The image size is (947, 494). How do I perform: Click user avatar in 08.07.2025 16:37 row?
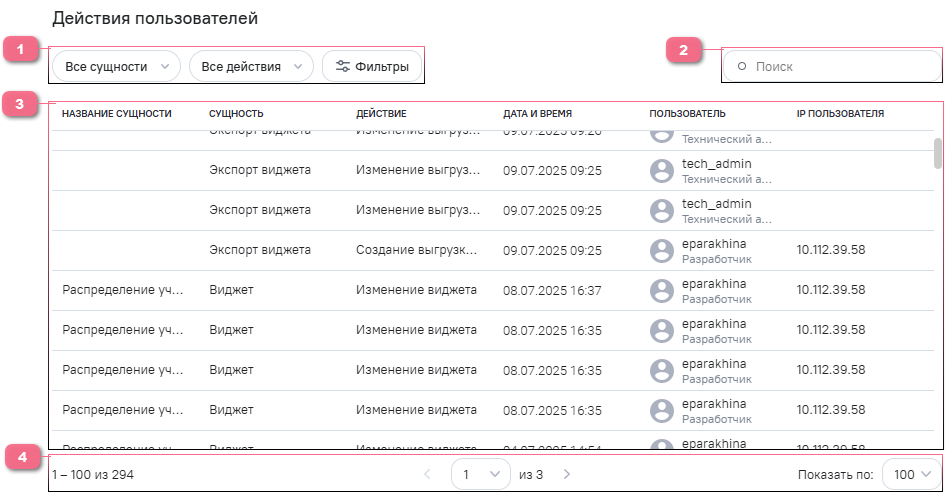click(661, 290)
